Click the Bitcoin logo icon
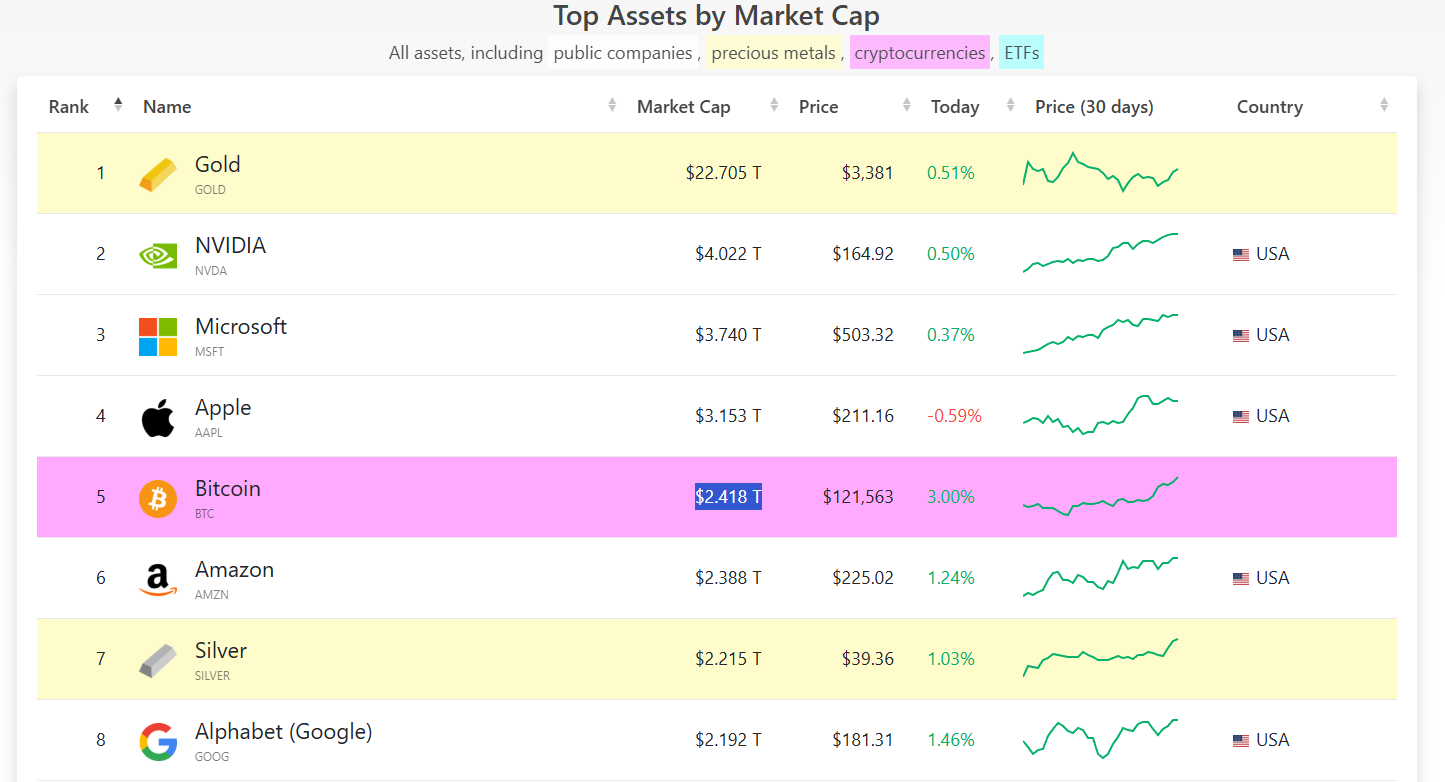Image resolution: width=1445 pixels, height=782 pixels. pyautogui.click(x=158, y=498)
